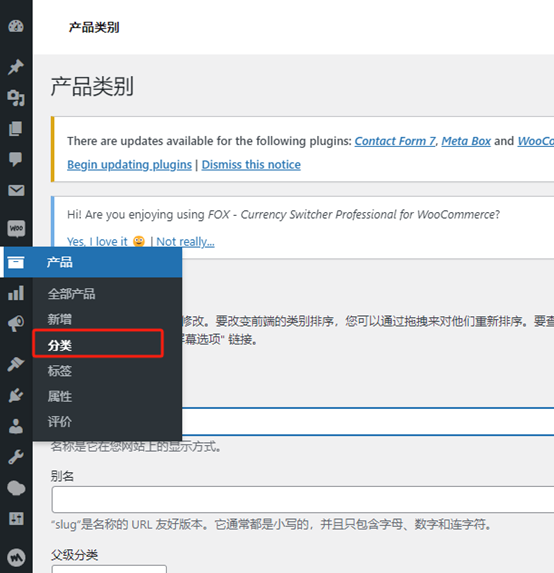
Task: Open Settings via the sliders icon
Action: tap(16, 518)
